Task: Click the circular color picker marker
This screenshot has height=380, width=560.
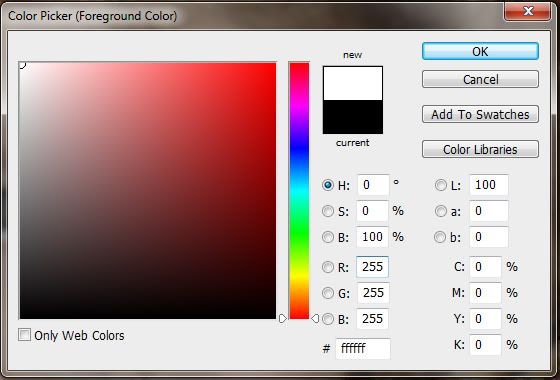Action: [x=22, y=65]
